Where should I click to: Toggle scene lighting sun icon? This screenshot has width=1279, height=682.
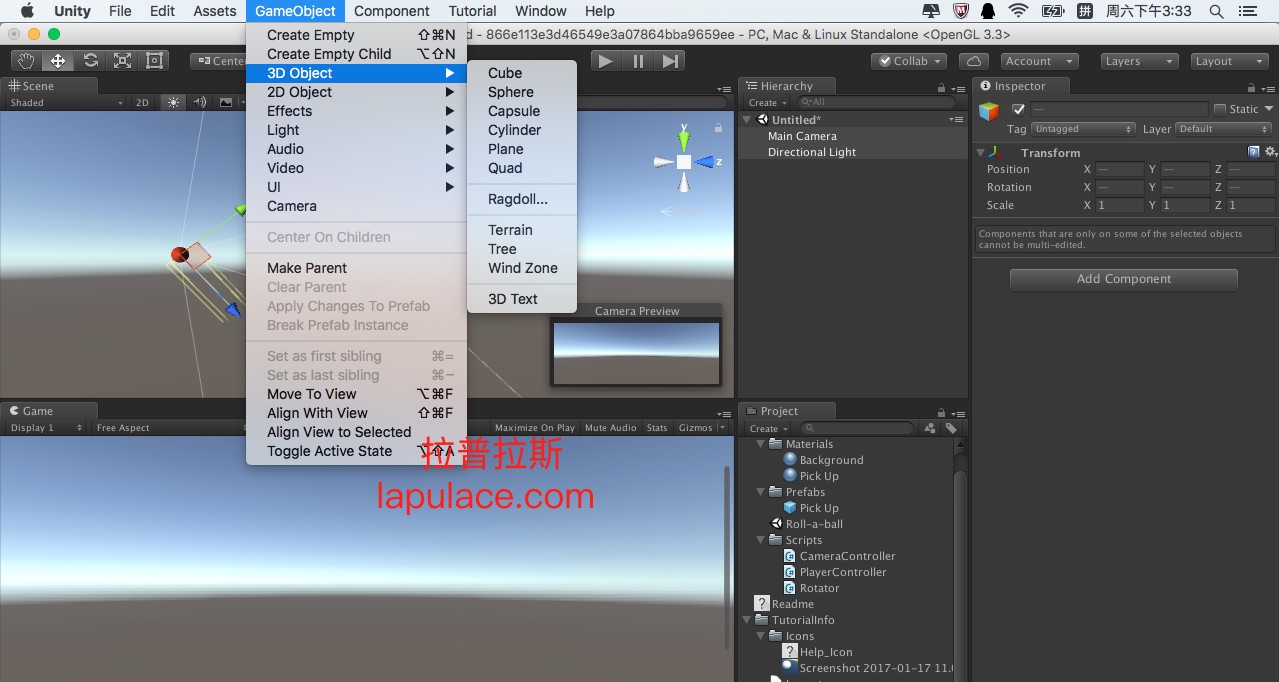pos(174,103)
